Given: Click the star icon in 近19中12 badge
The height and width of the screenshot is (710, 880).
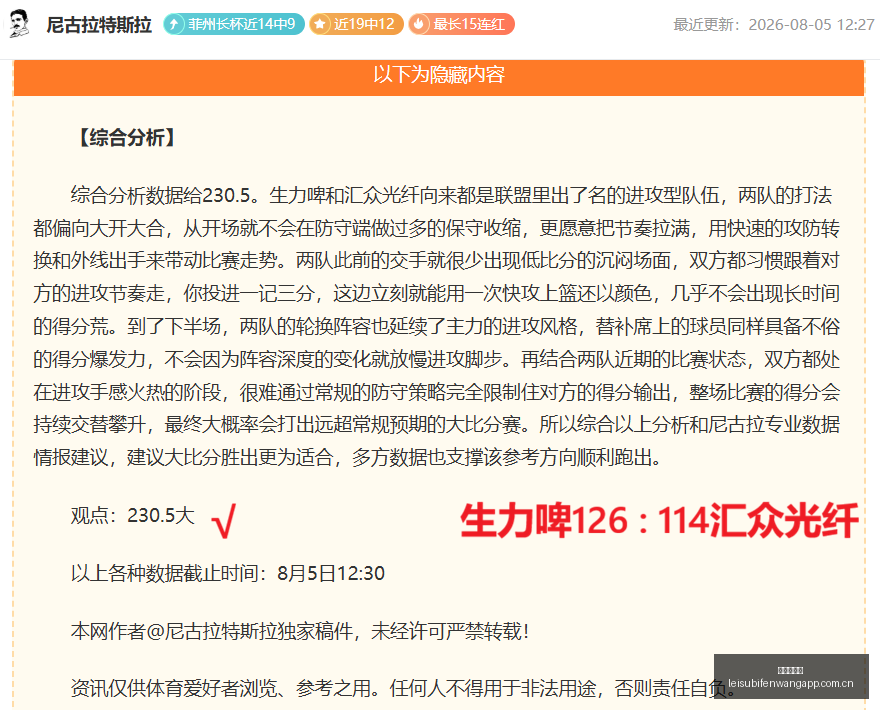Looking at the screenshot, I should [320, 24].
